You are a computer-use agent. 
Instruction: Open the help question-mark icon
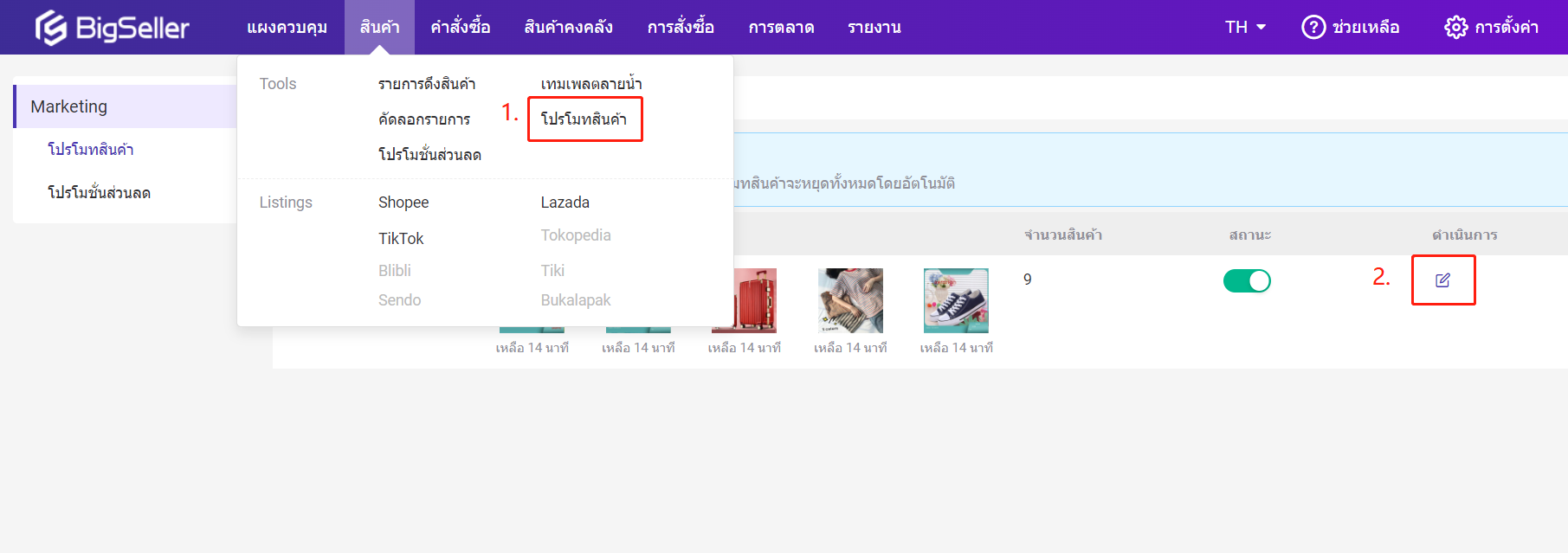1313,28
